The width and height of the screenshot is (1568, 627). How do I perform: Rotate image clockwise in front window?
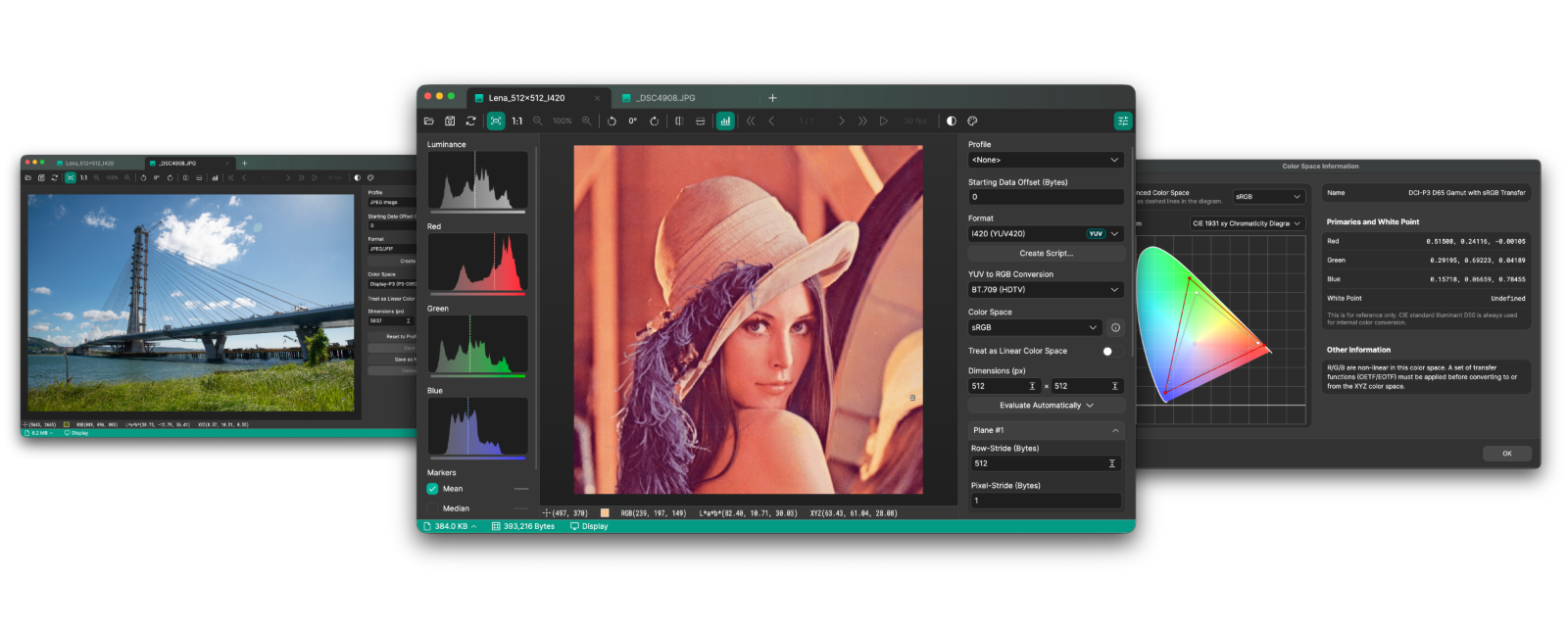coord(654,121)
